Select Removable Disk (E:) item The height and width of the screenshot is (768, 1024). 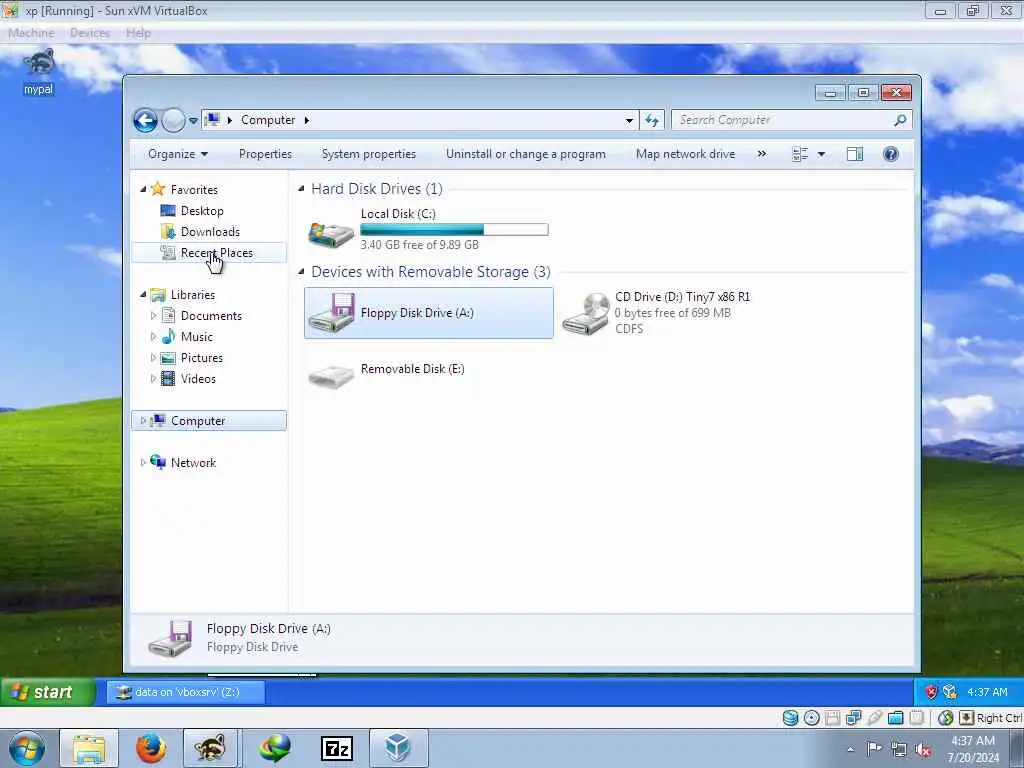(x=387, y=374)
